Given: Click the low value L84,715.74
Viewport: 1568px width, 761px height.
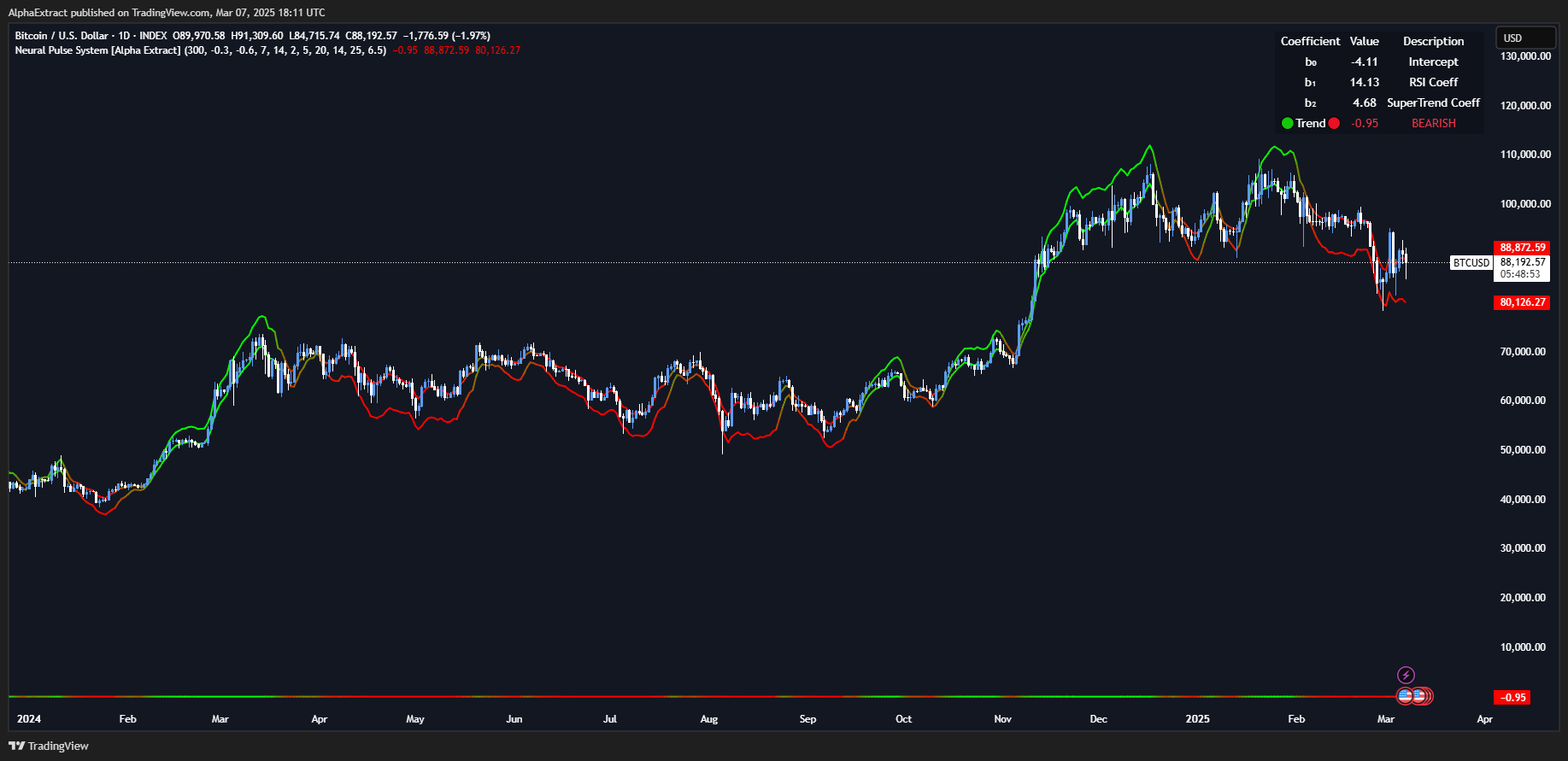Looking at the screenshot, I should click(x=314, y=36).
